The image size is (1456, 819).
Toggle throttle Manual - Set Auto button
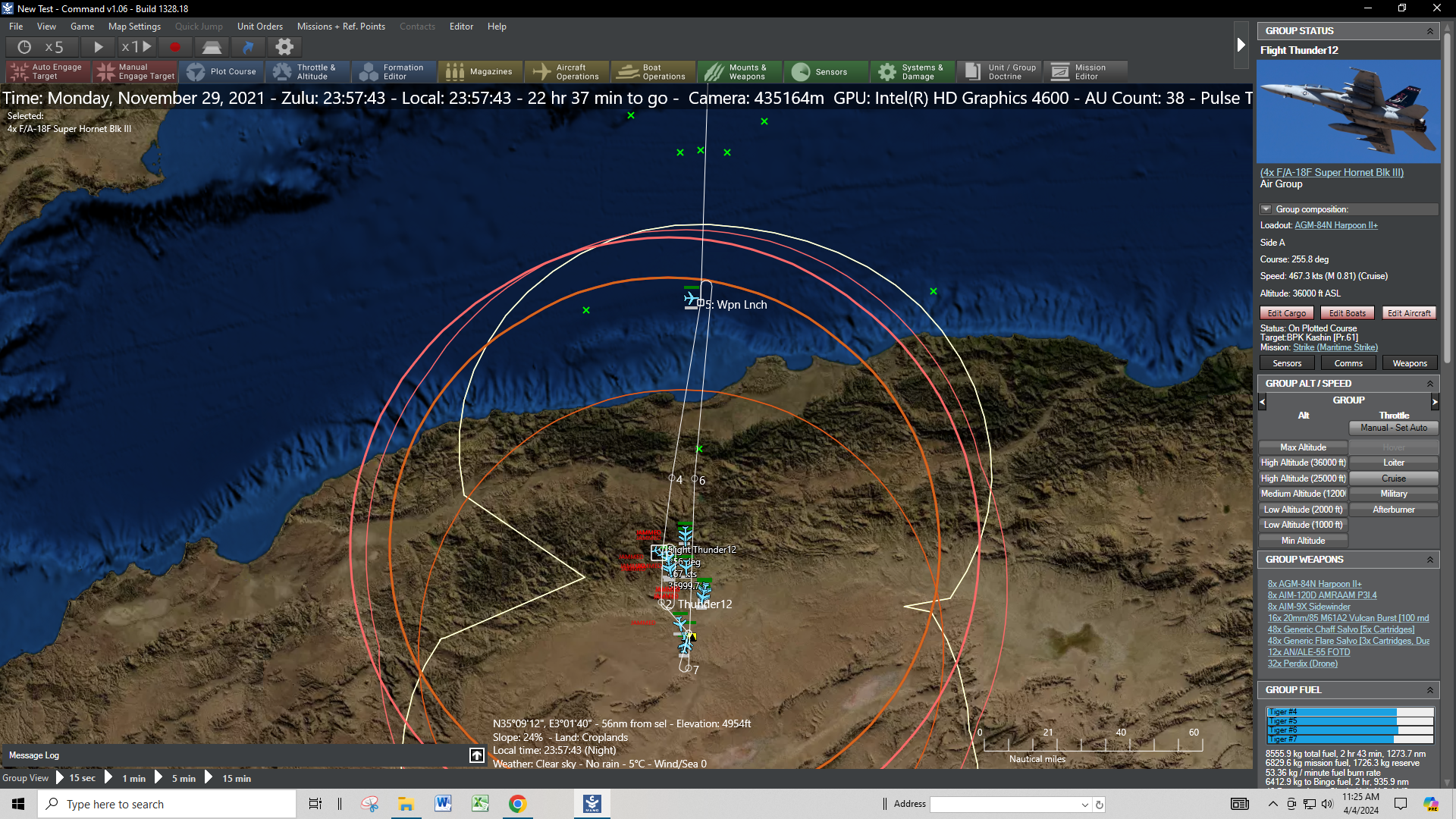[x=1394, y=428]
